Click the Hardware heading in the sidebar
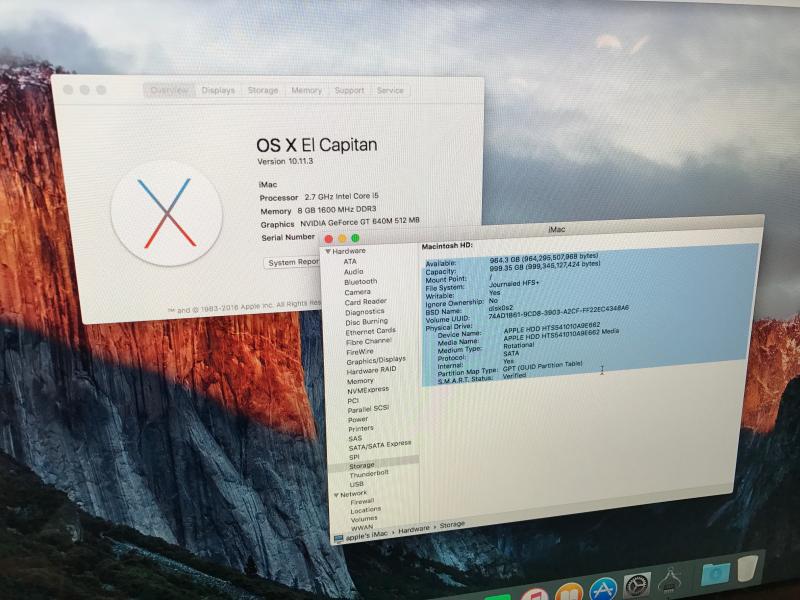 click(348, 251)
